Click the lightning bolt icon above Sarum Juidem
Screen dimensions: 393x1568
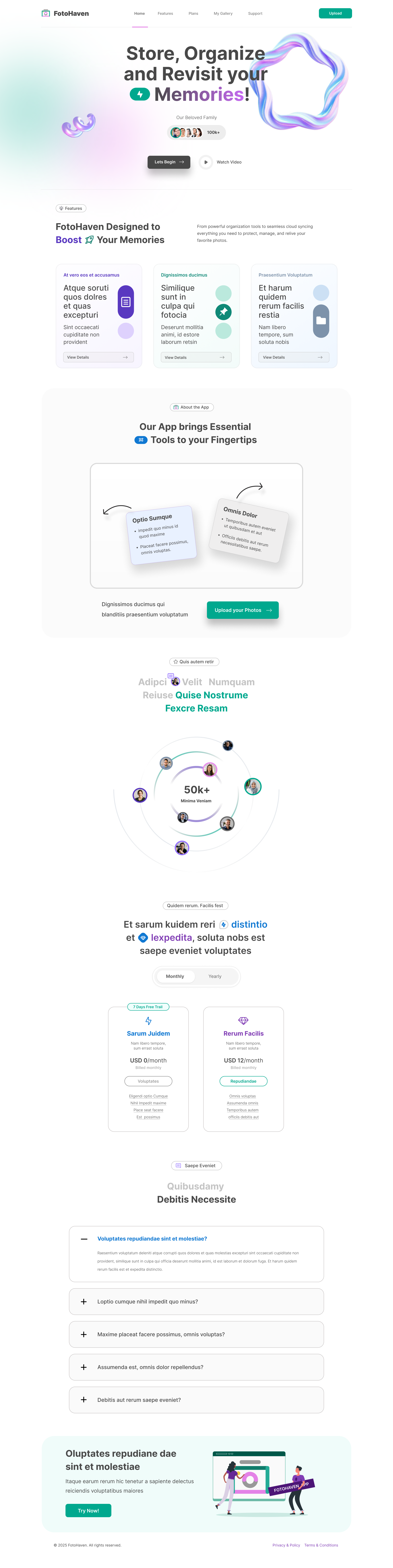(x=148, y=1021)
